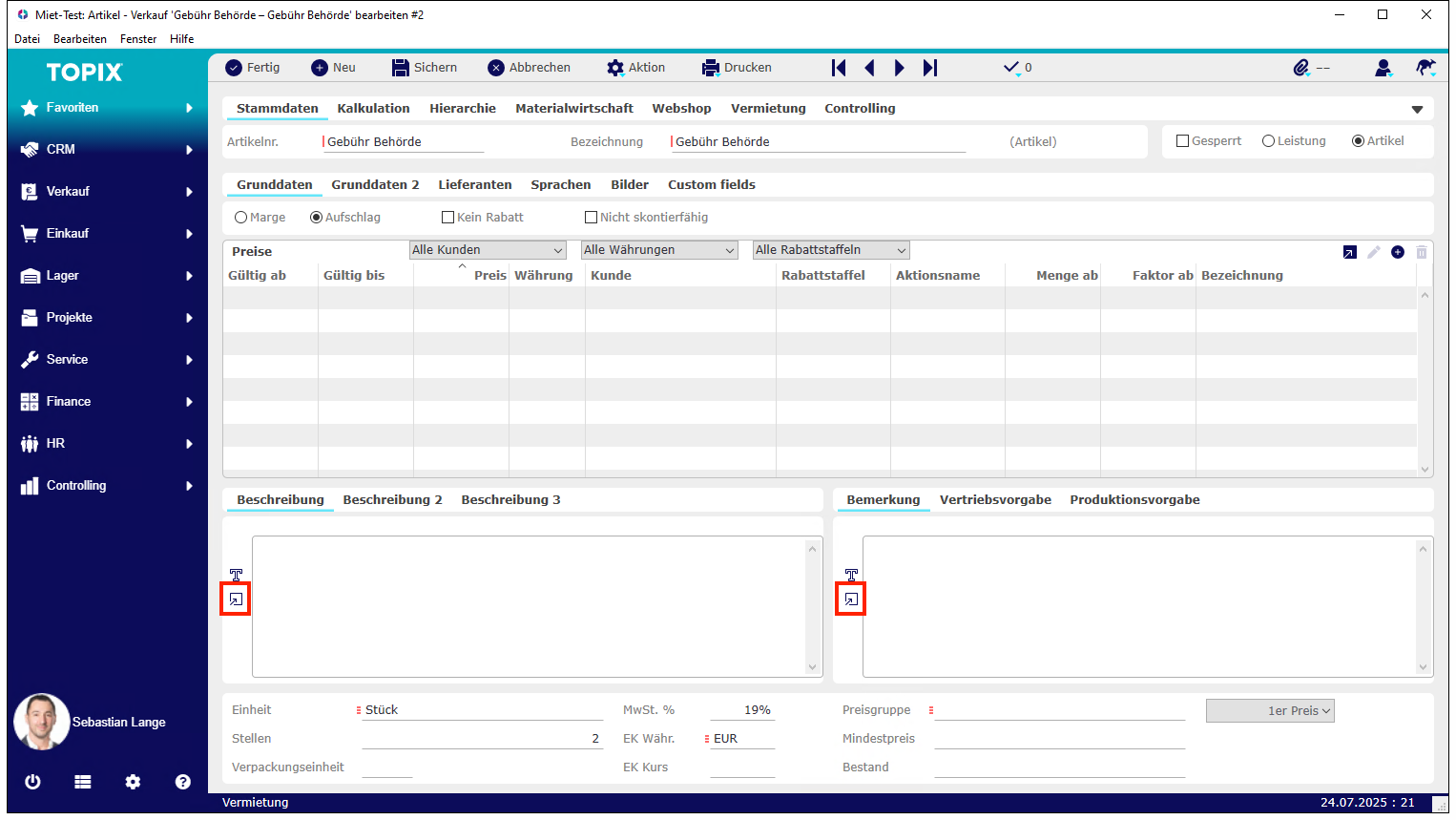The height and width of the screenshot is (820, 1456).
Task: Click the list icon in sidebar footer
Action: [83, 782]
